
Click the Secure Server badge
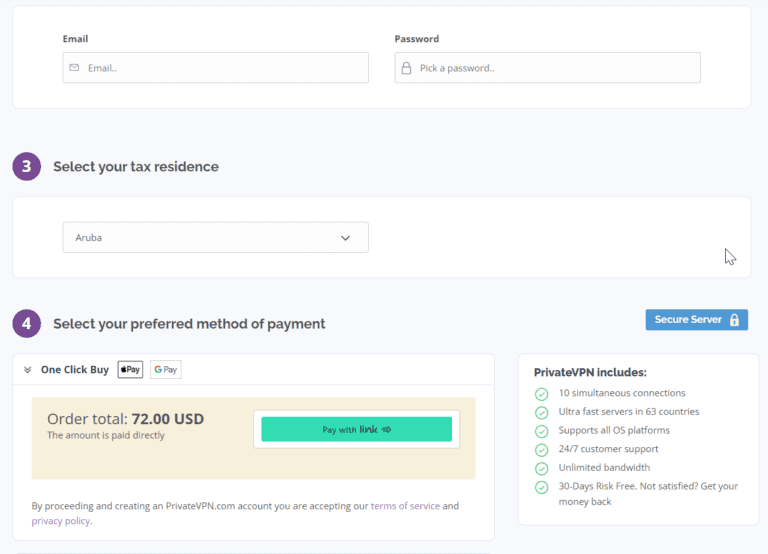[696, 320]
